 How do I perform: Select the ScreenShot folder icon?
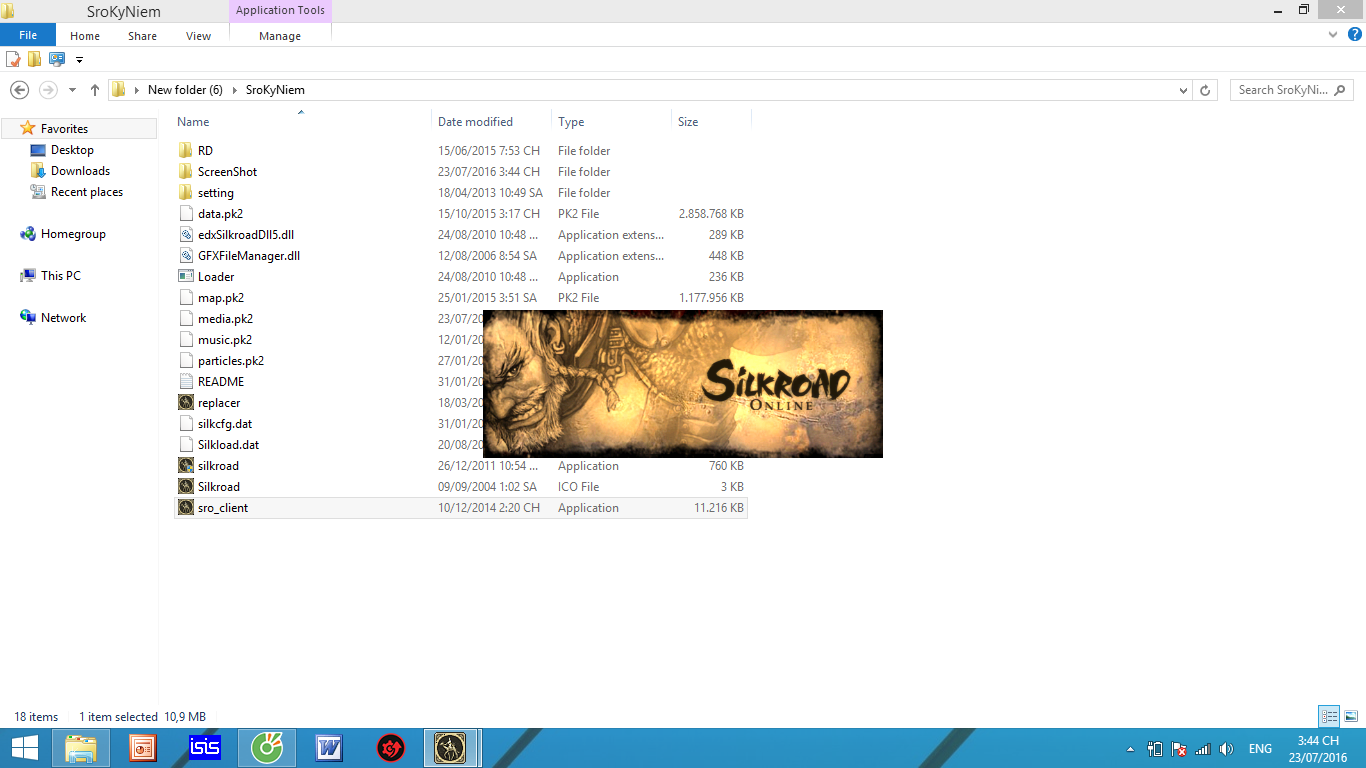click(x=185, y=171)
